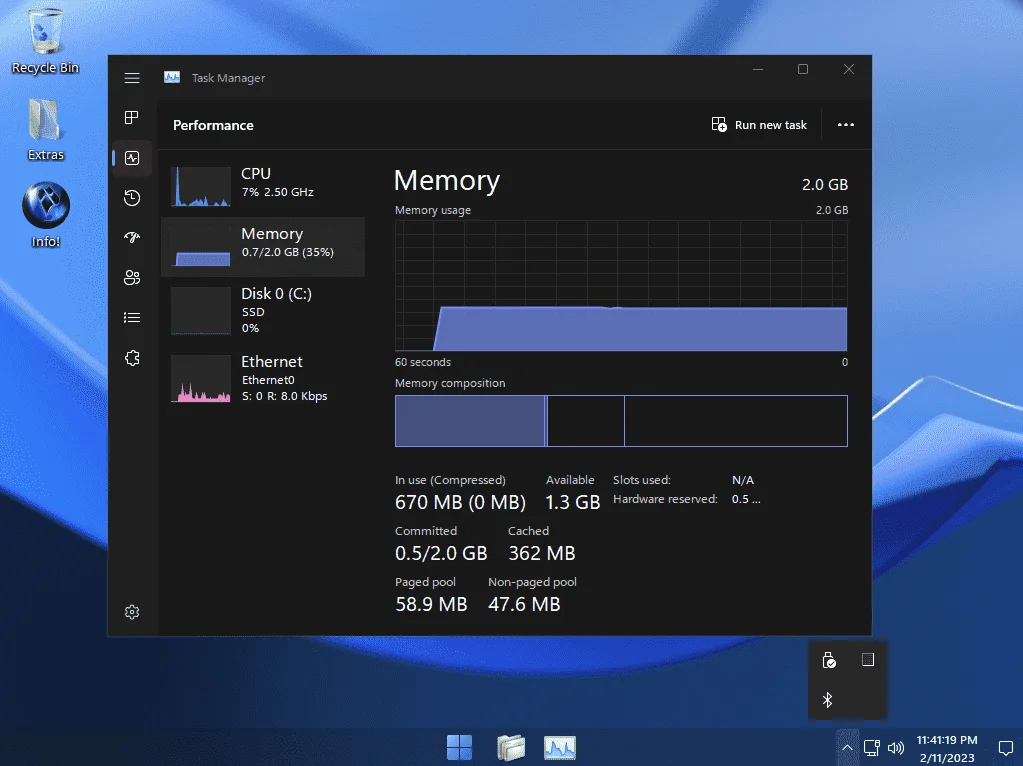Open the Details page icon
Image resolution: width=1023 pixels, height=766 pixels.
pyautogui.click(x=132, y=318)
